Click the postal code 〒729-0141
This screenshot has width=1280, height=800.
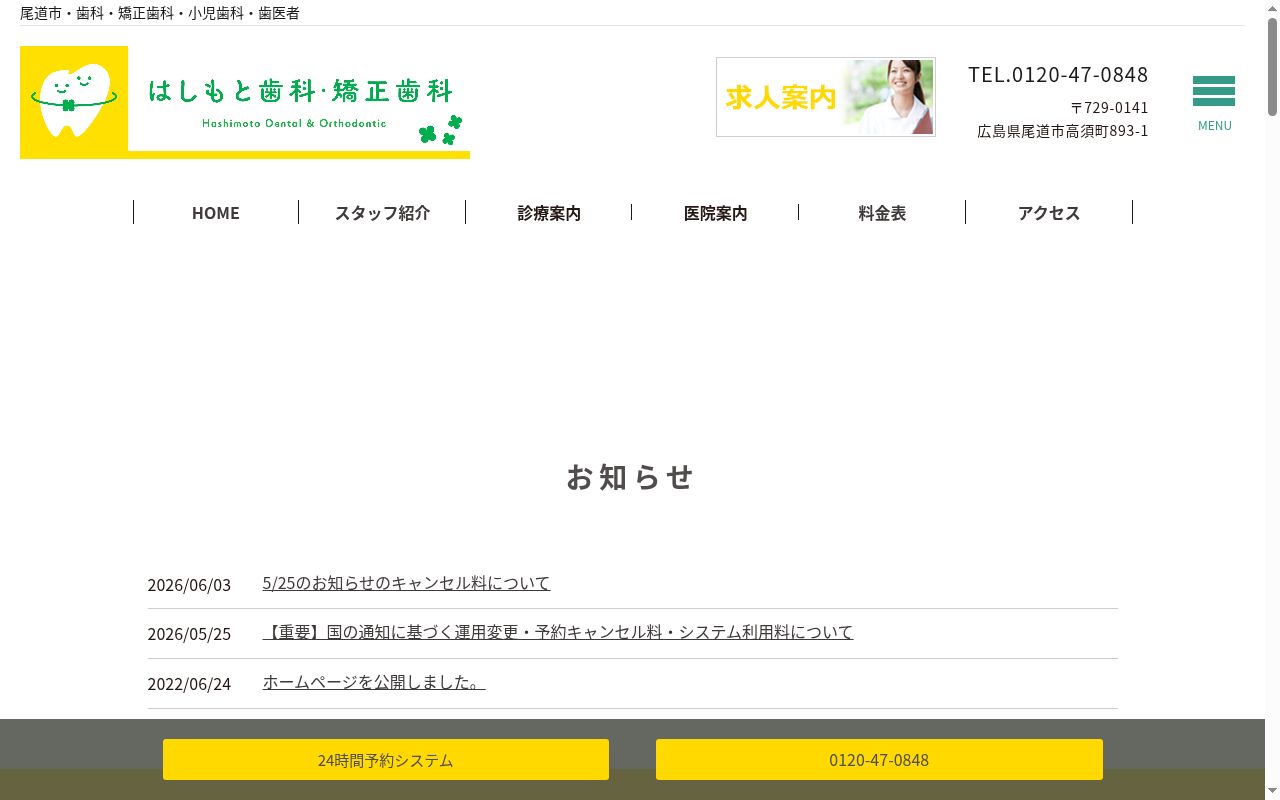pyautogui.click(x=1109, y=107)
